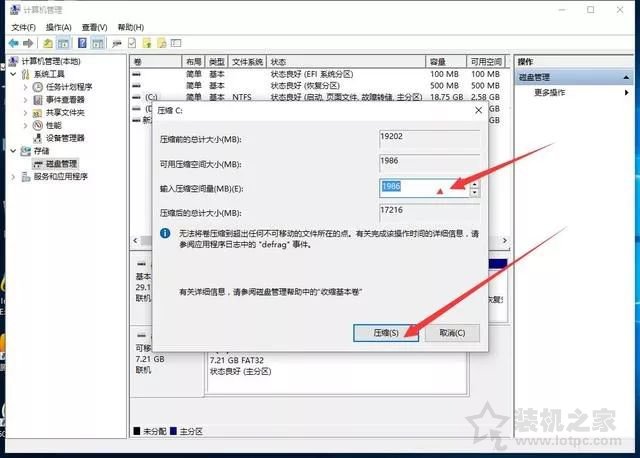Increase shrink size with spinner up arrow
This screenshot has width=640, height=458.
click(x=474, y=182)
